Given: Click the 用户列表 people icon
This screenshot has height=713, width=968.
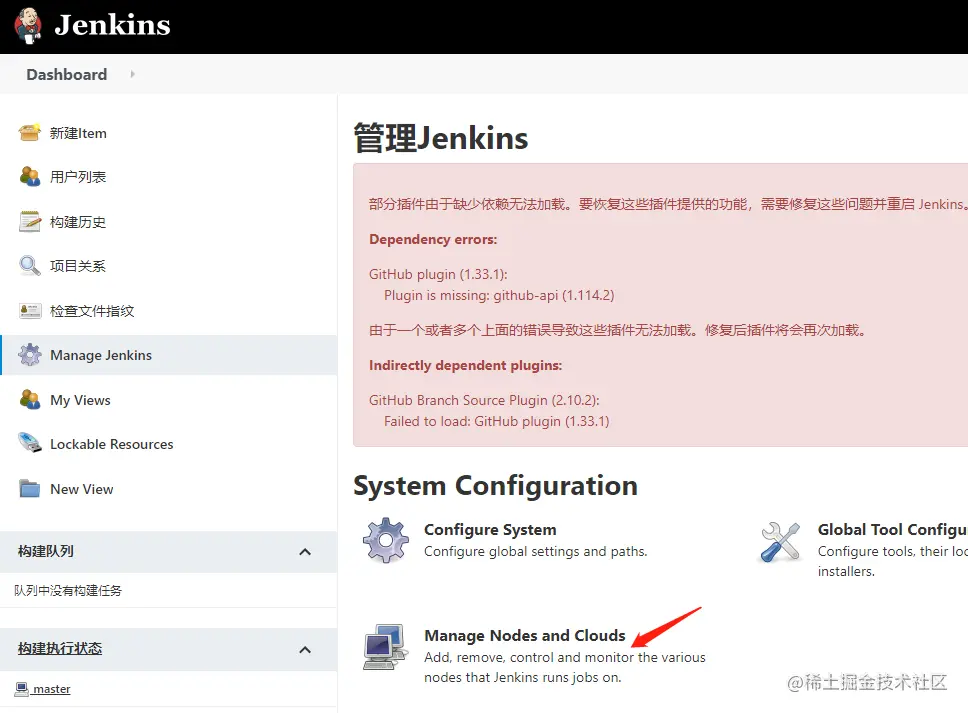Looking at the screenshot, I should (x=30, y=177).
